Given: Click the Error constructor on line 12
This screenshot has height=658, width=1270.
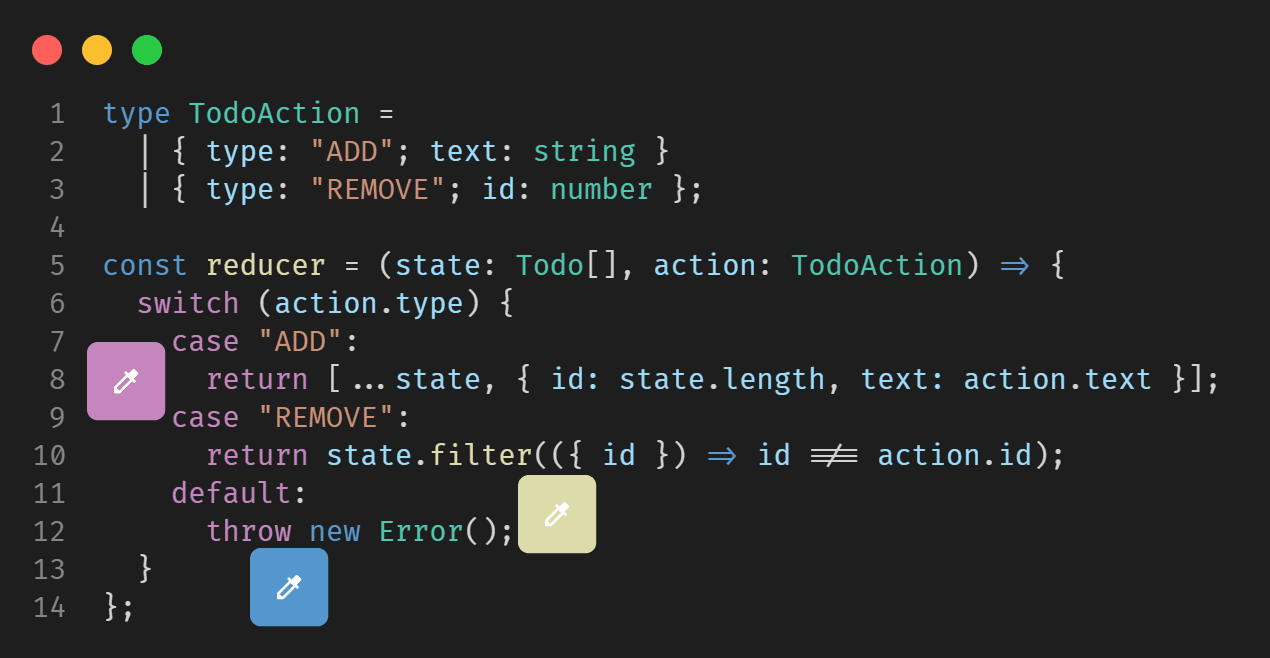Looking at the screenshot, I should pos(418,531).
